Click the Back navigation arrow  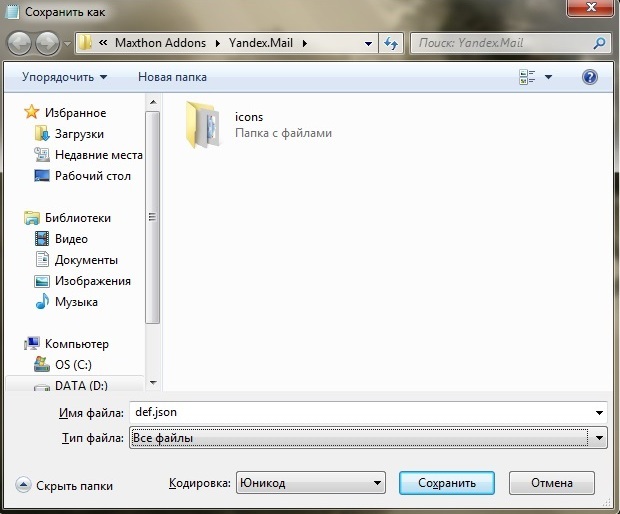pos(19,43)
